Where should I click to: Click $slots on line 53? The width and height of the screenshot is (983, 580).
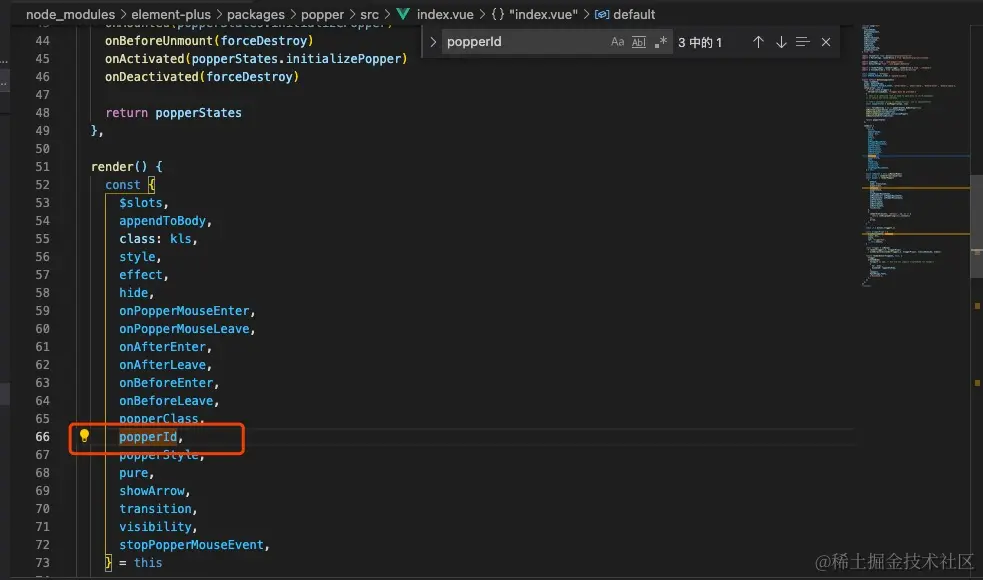pos(140,203)
